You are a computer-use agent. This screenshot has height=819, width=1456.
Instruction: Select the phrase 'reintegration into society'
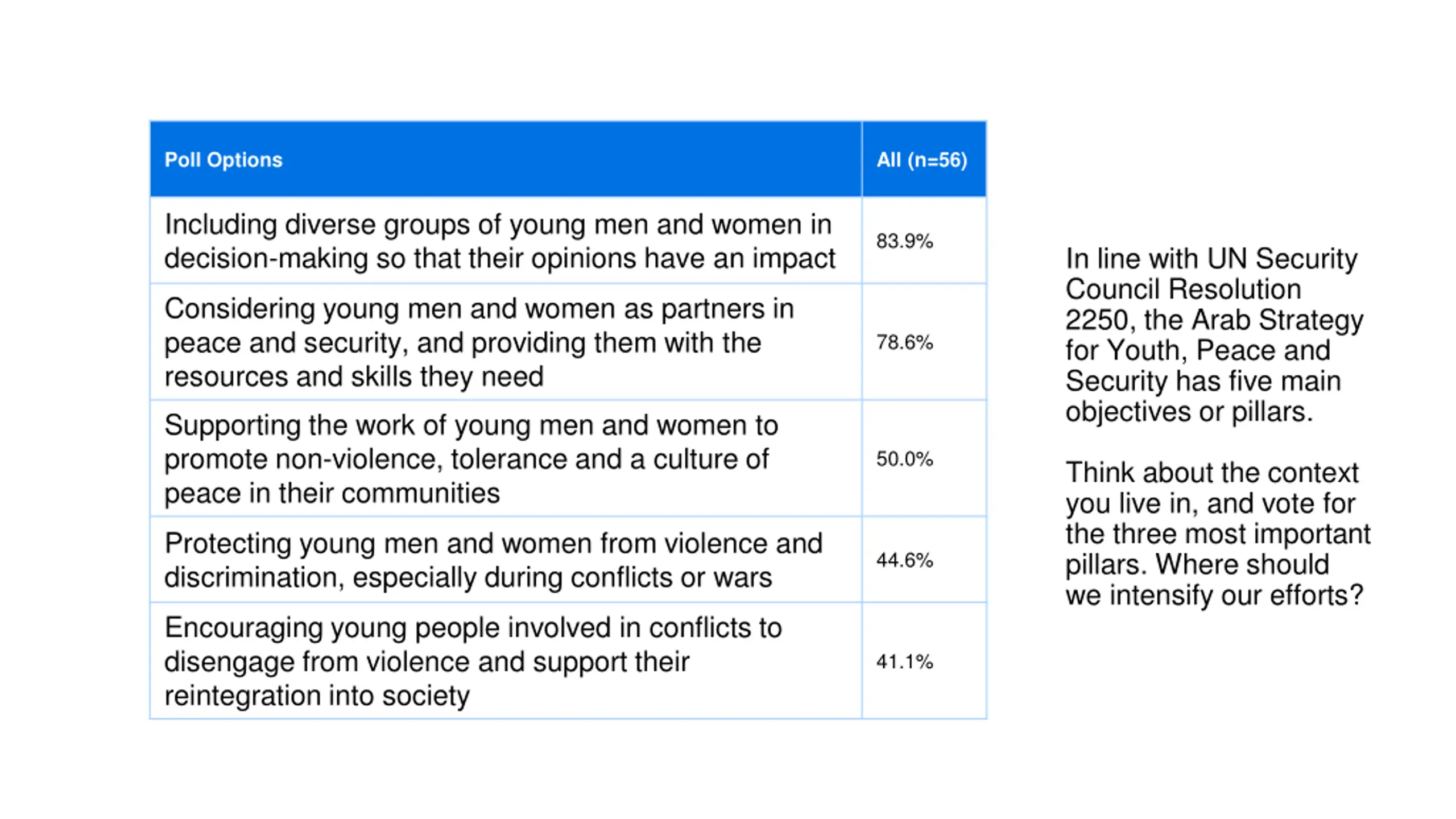point(317,695)
